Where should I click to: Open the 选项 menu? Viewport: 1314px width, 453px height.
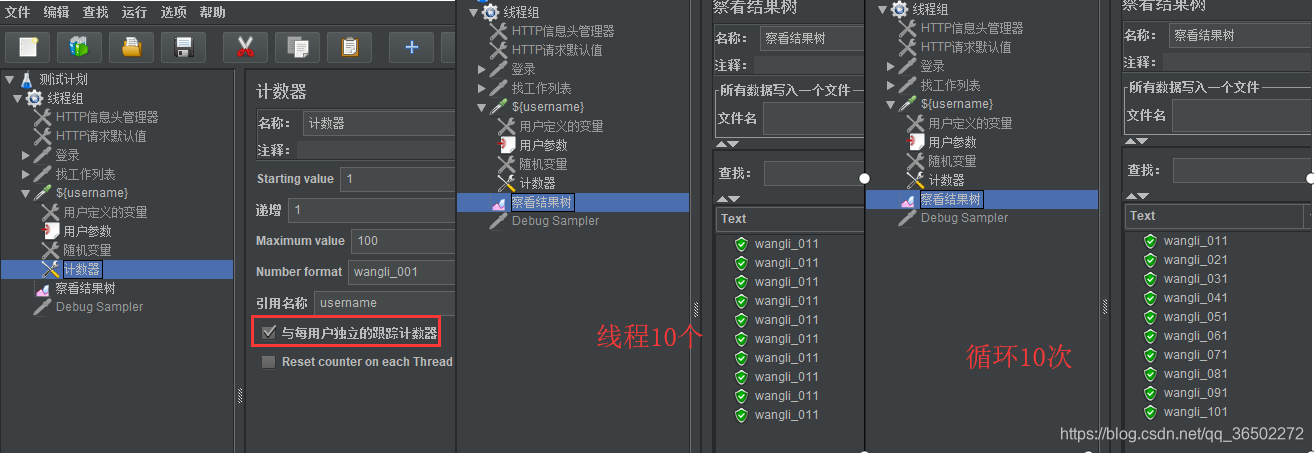pos(173,12)
